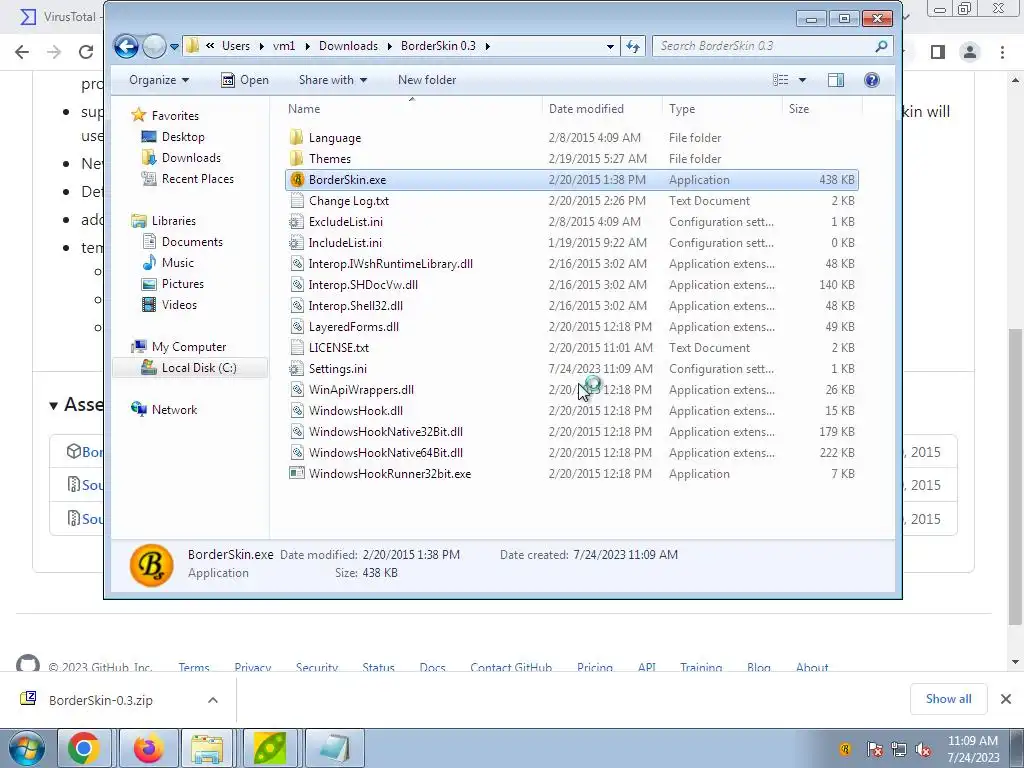Viewport: 1024px width, 768px height.
Task: Select LayeredForms.dll file icon
Action: click(x=297, y=327)
